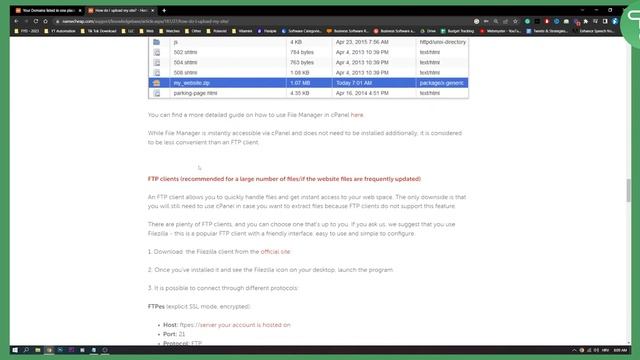Close the 'How do I upload my site?' tab
The height and width of the screenshot is (360, 640).
tap(153, 10)
